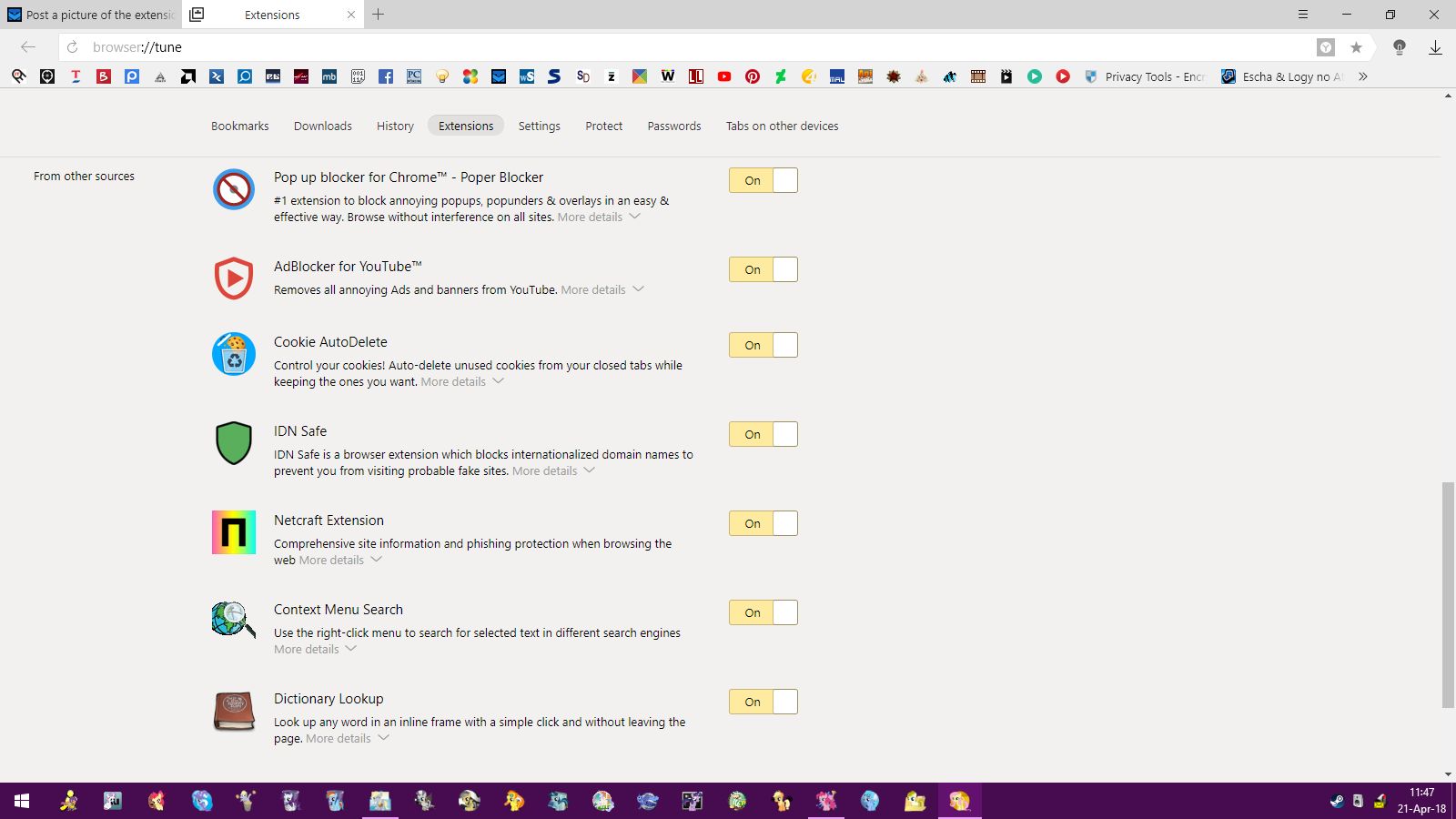
Task: Open the lightbulb bookmark icon
Action: [x=442, y=76]
